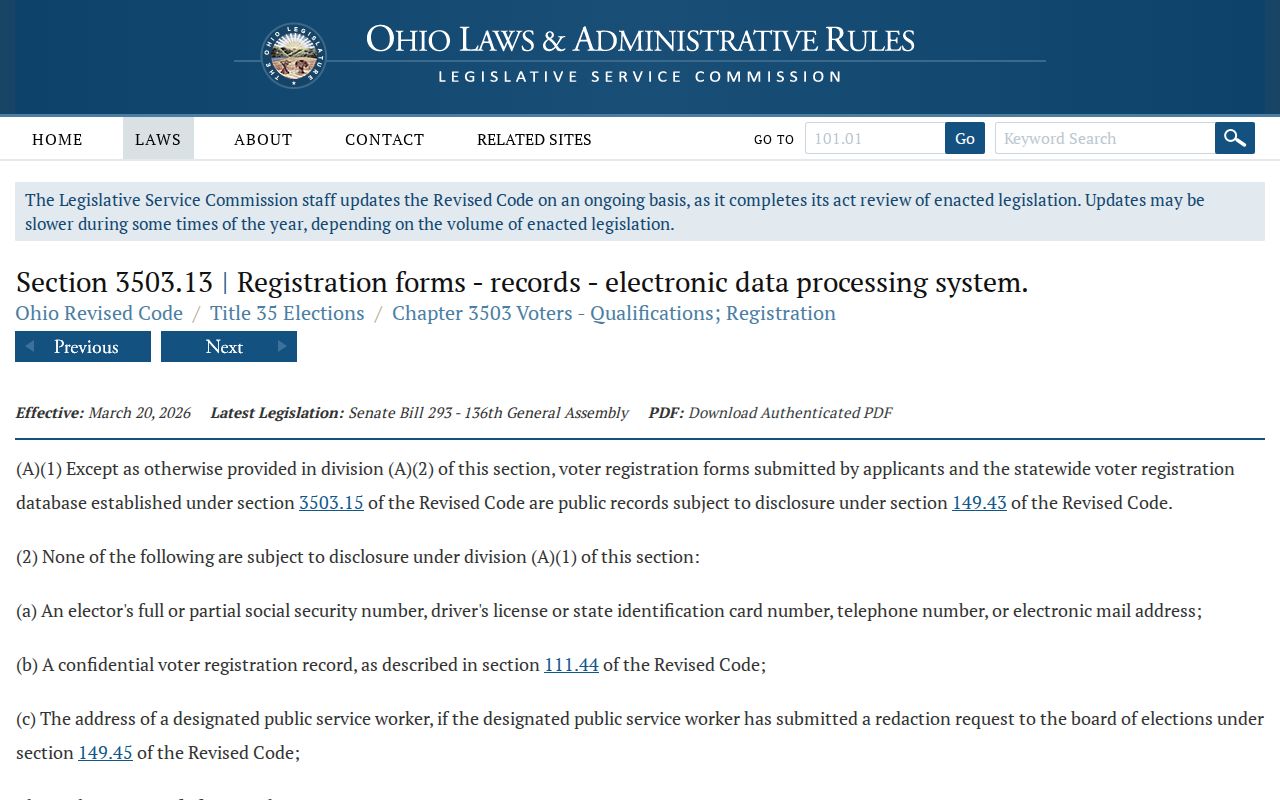Open Chapter 3503 Voters breadcrumb link

pyautogui.click(x=614, y=313)
